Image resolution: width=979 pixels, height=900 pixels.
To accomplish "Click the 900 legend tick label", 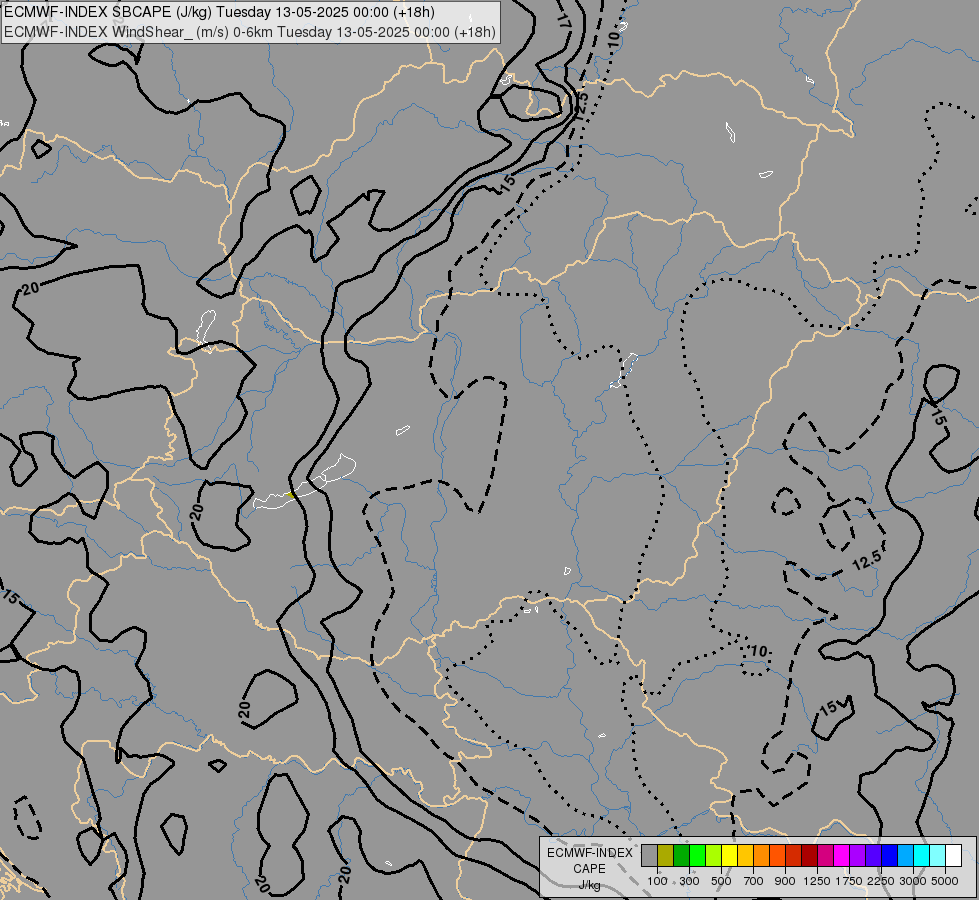I will 785,881.
